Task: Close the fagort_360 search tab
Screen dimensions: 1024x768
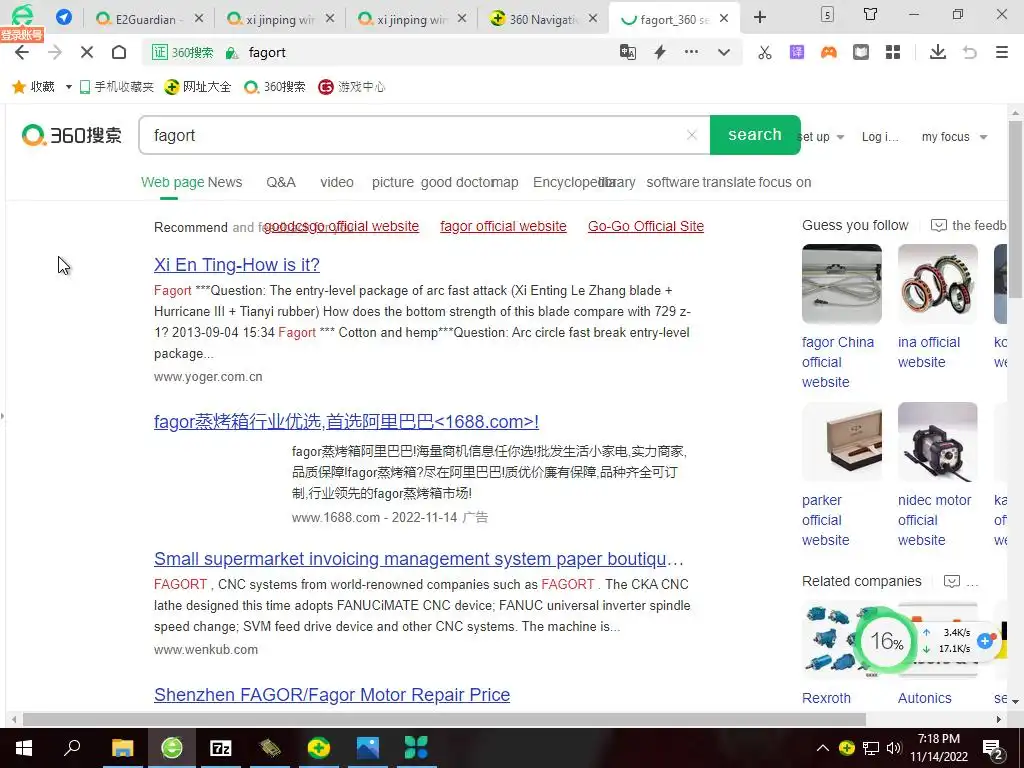Action: pos(724,19)
